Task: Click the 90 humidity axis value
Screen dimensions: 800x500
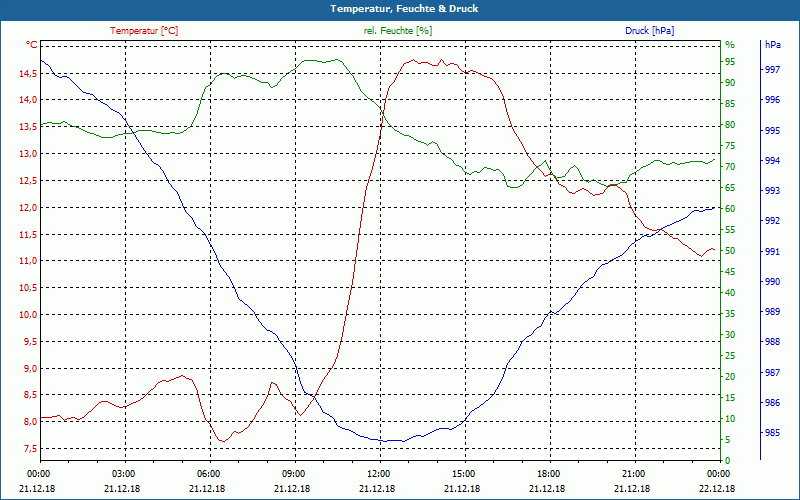Action: tap(730, 83)
